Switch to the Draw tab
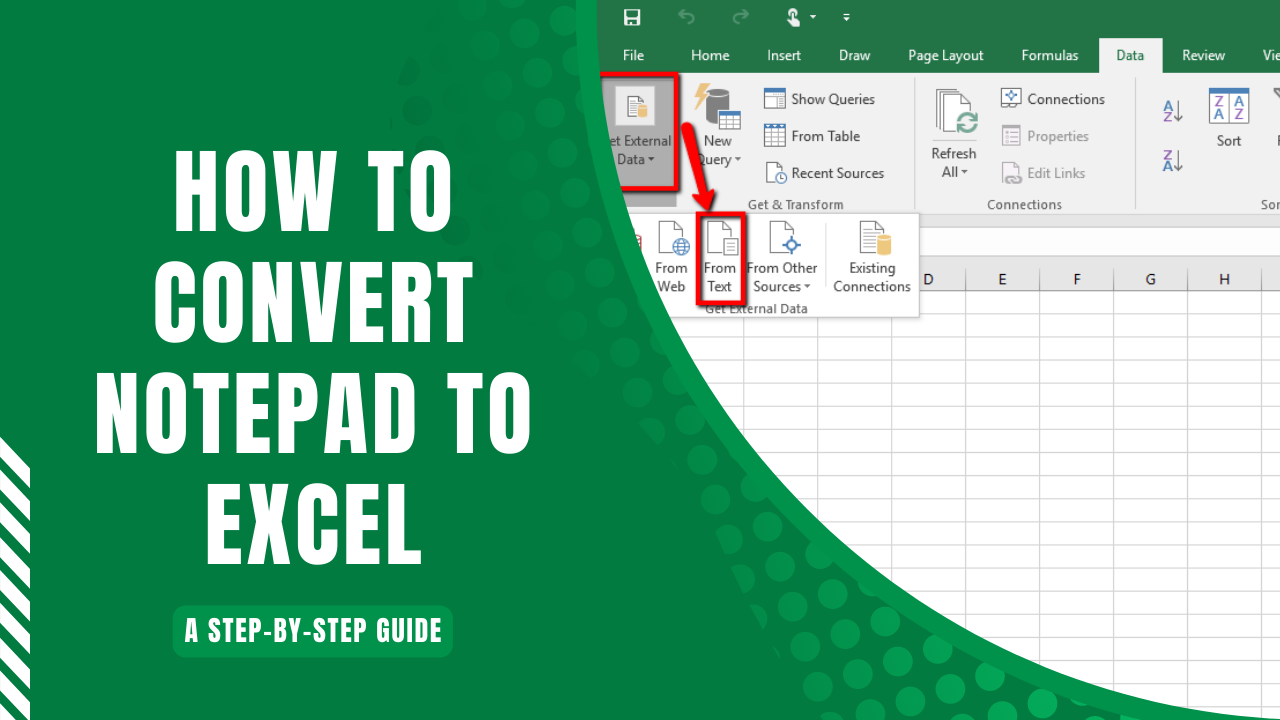1280x720 pixels. 854,55
